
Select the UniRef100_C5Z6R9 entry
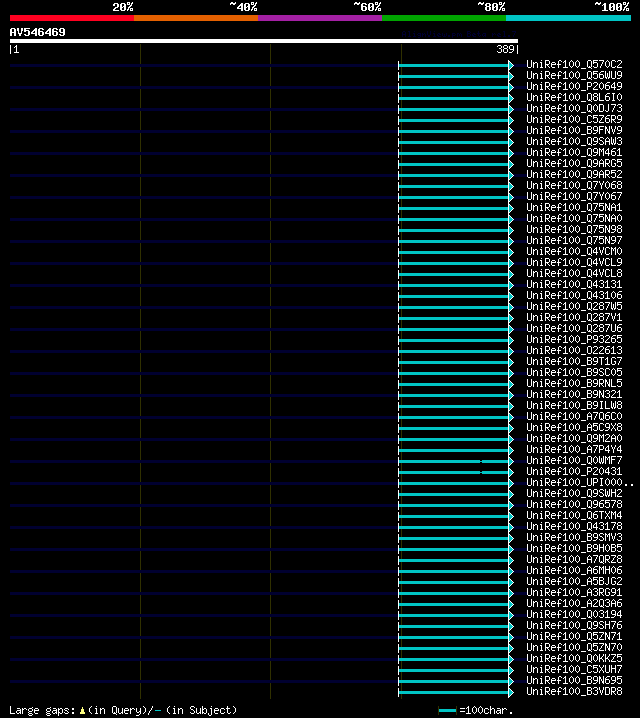point(574,120)
